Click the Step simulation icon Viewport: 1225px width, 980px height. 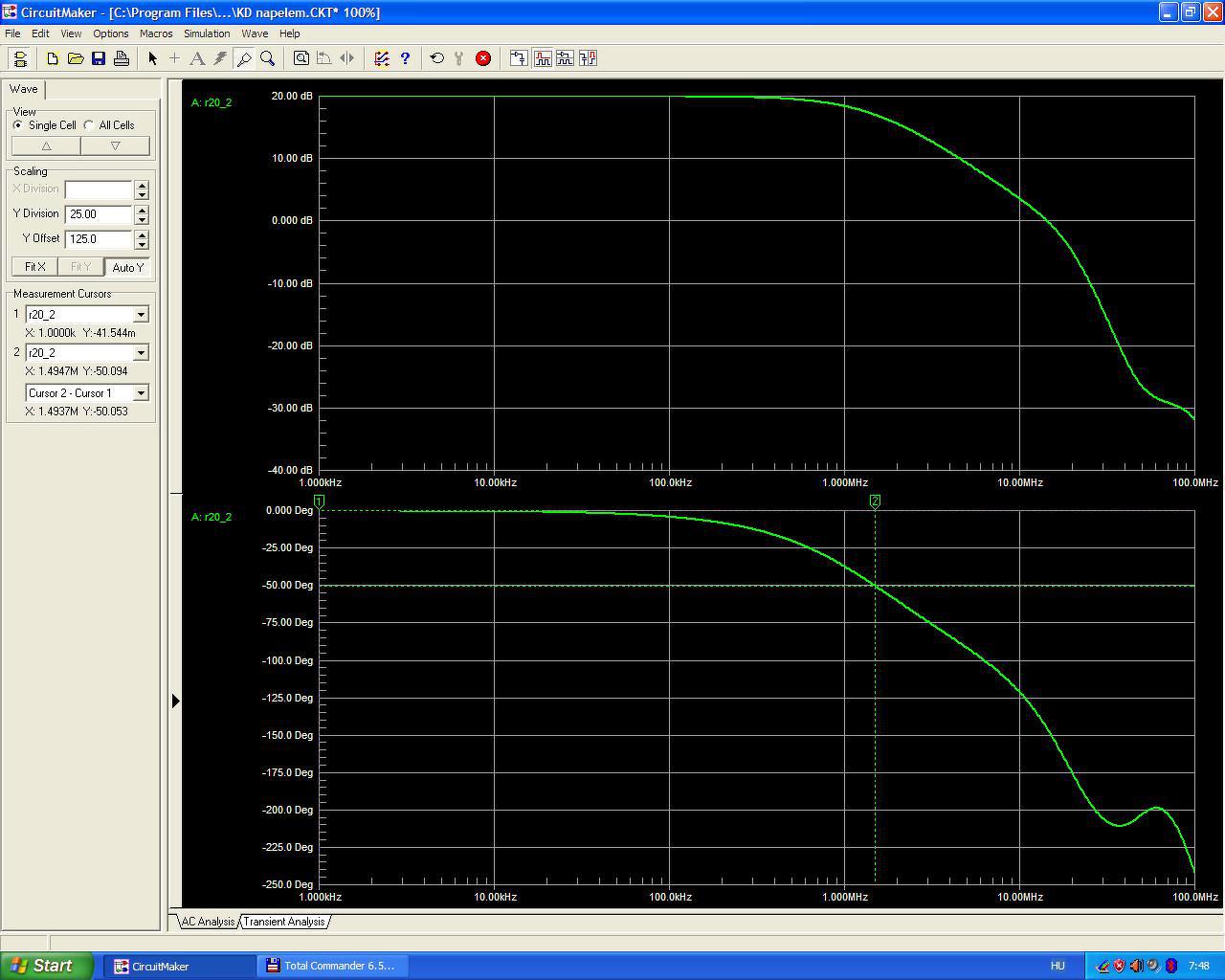pos(459,58)
